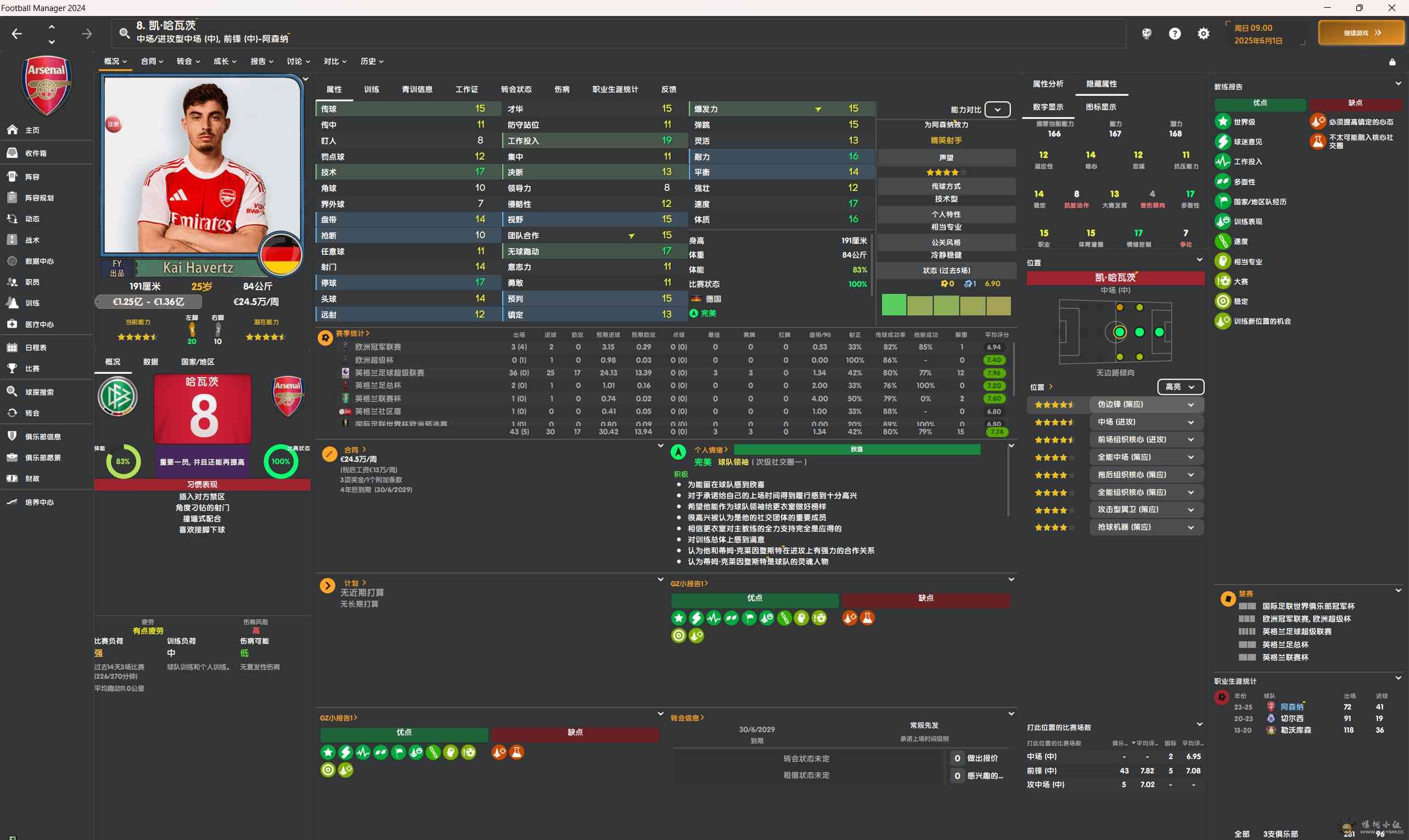
Task: Click the back arrow navigation icon
Action: point(17,34)
